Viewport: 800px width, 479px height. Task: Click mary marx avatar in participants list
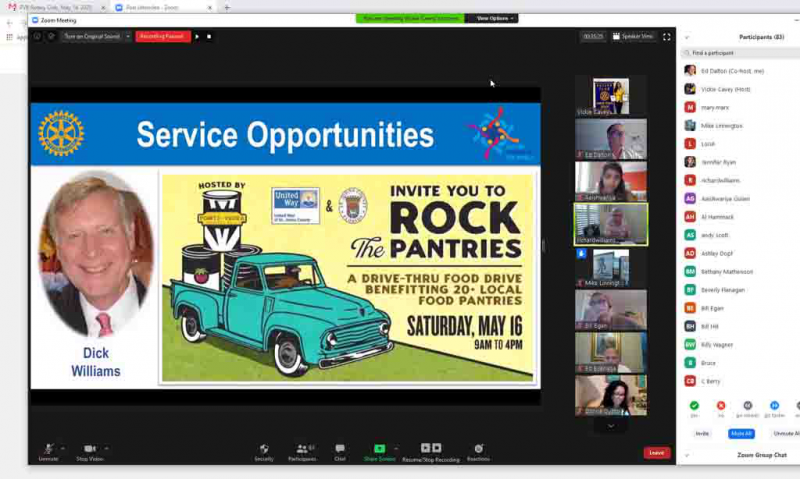[690, 107]
